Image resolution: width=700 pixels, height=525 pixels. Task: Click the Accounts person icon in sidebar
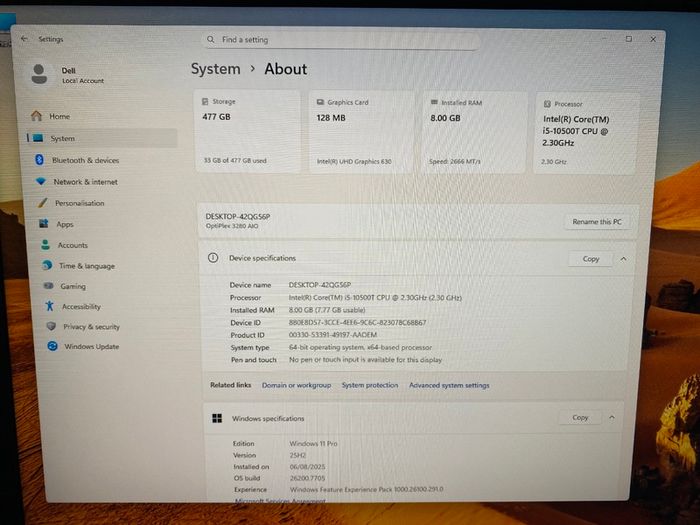click(45, 244)
